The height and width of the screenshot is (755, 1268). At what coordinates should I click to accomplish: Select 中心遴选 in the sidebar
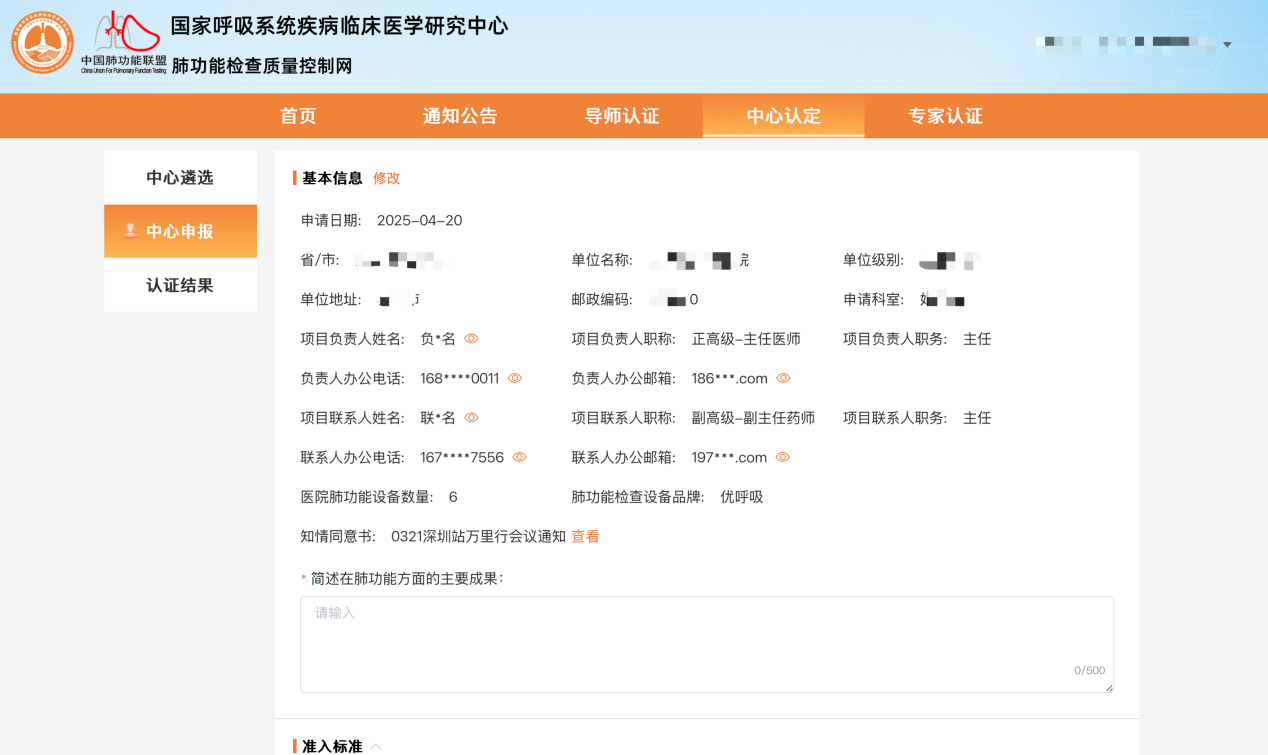[x=180, y=178]
